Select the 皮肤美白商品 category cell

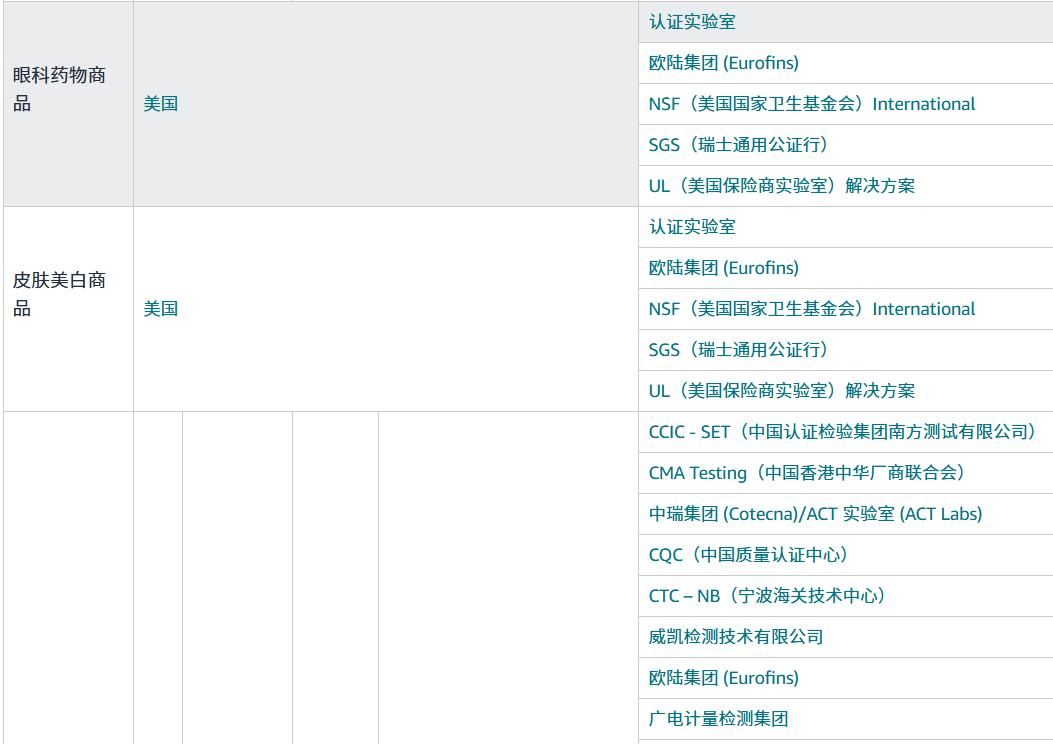click(x=68, y=309)
